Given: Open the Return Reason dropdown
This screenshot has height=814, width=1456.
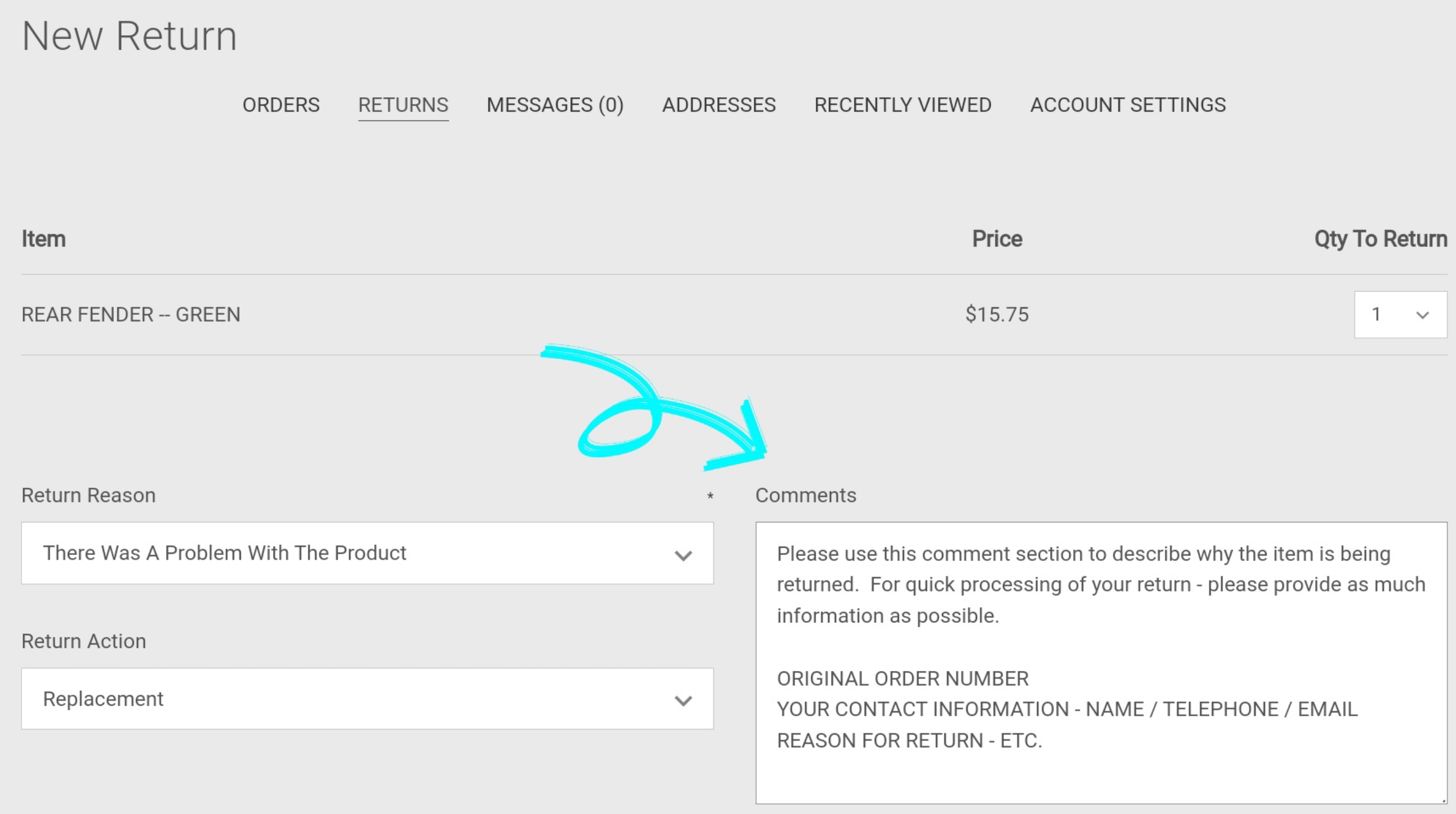Looking at the screenshot, I should (367, 553).
